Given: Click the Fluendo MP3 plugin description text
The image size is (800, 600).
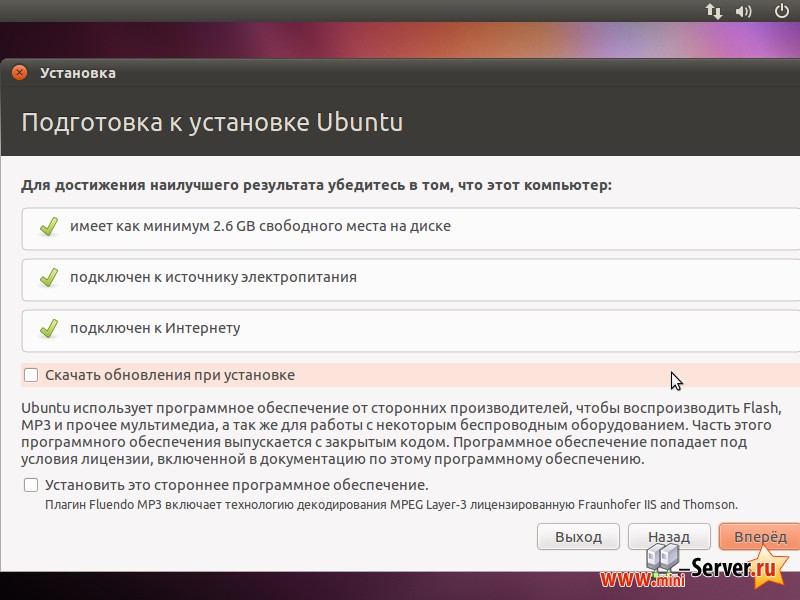Looking at the screenshot, I should (x=370, y=504).
